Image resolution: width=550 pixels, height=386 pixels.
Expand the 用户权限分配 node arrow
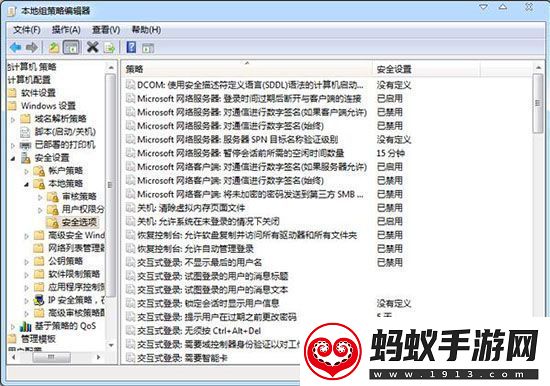point(40,210)
